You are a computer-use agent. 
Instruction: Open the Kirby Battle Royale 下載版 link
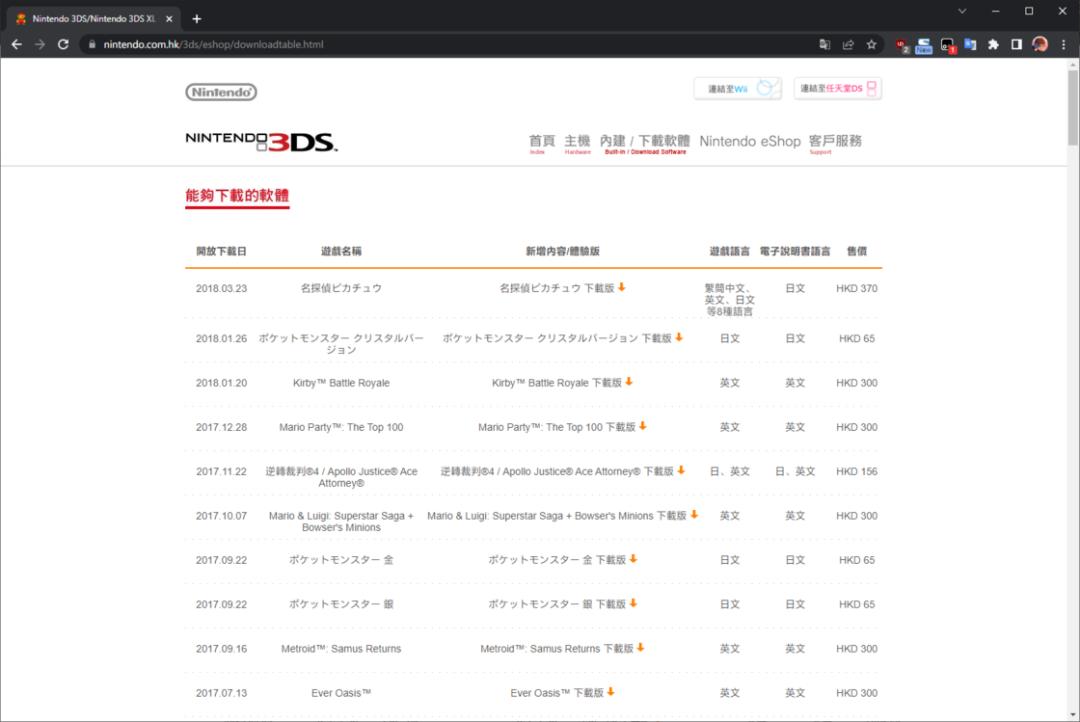point(557,382)
